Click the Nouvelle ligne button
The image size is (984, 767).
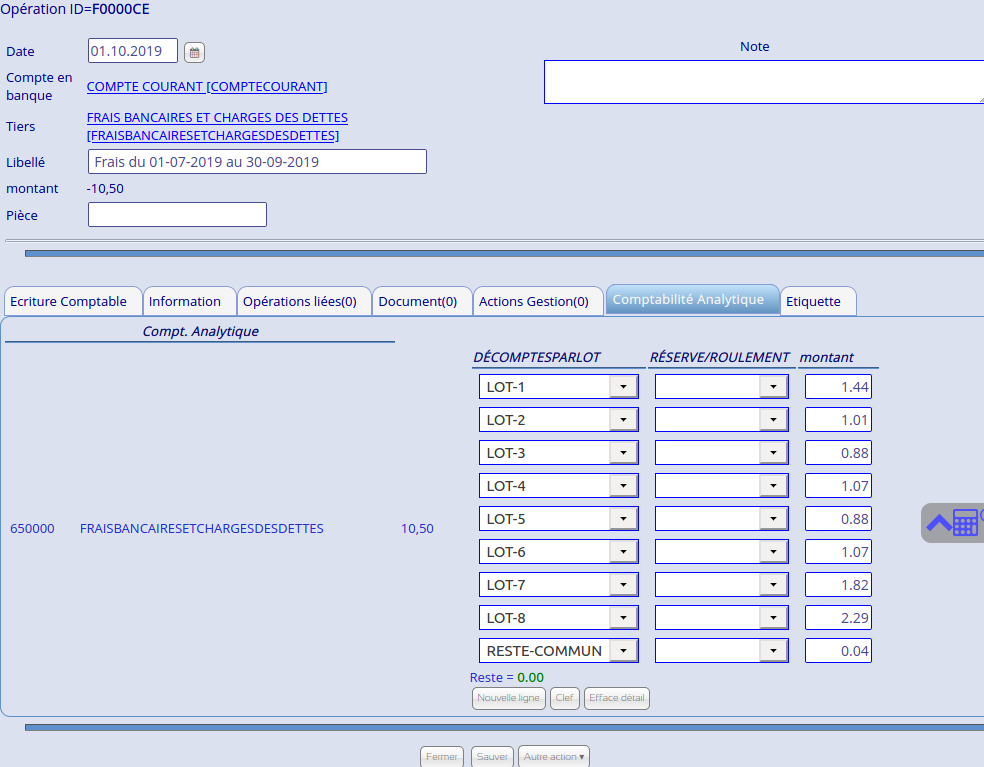pos(509,698)
